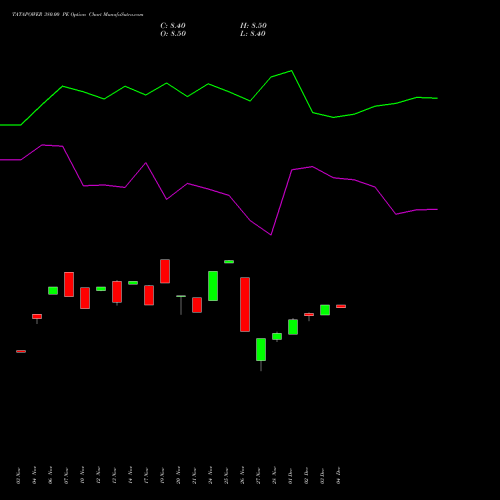Image resolution: width=500 pixels, height=500 pixels.
Task: Click the high value H: 8.50
Action: click(253, 26)
